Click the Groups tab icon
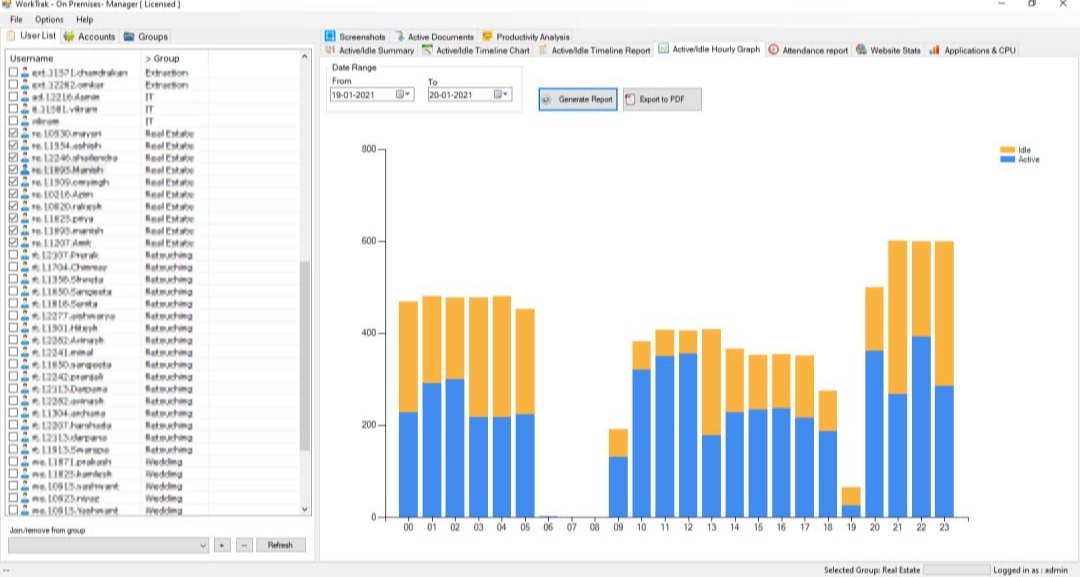1080x577 pixels. [x=129, y=36]
